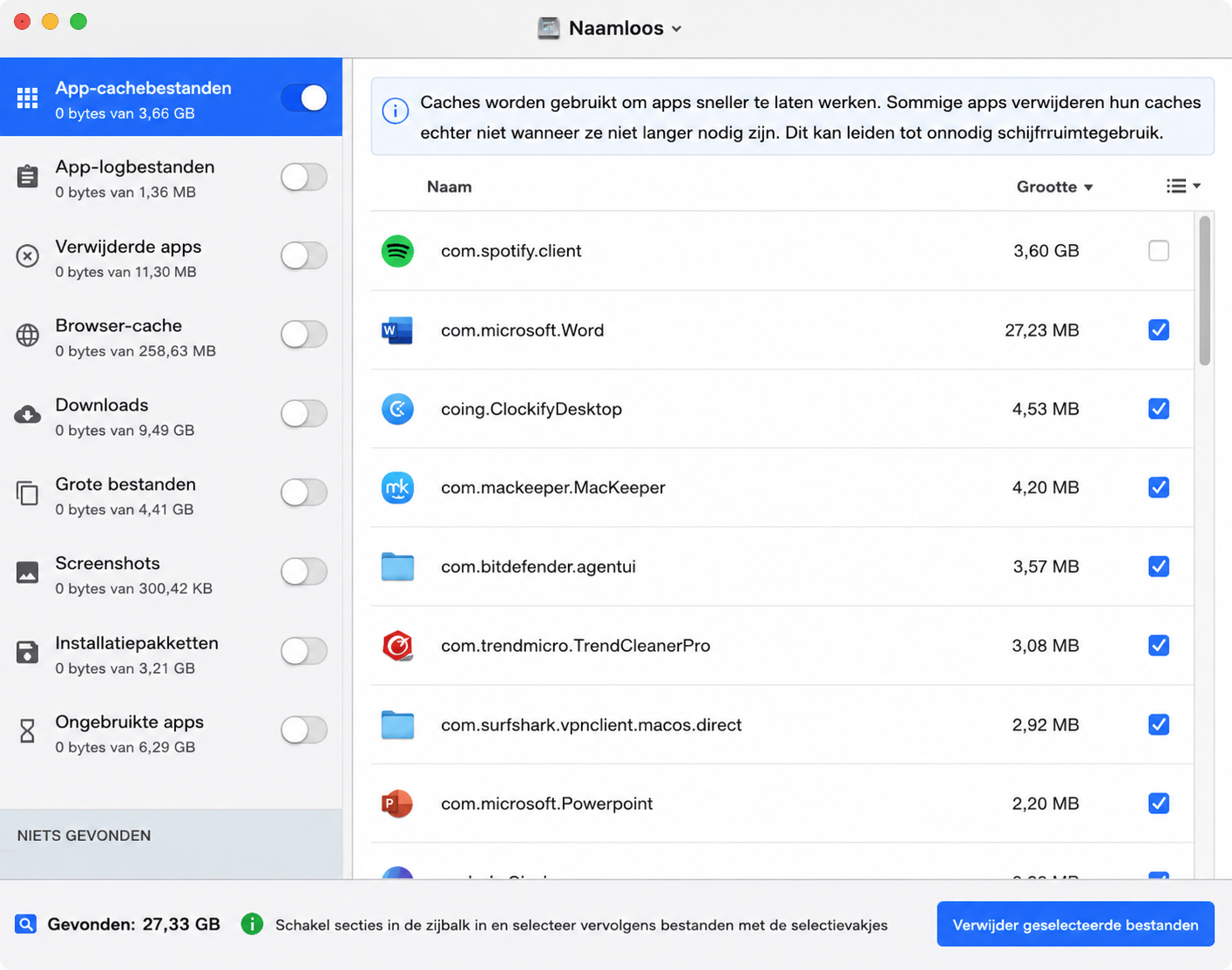1232x970 pixels.
Task: Click the App-cachebestanden grid icon
Action: coord(28,98)
